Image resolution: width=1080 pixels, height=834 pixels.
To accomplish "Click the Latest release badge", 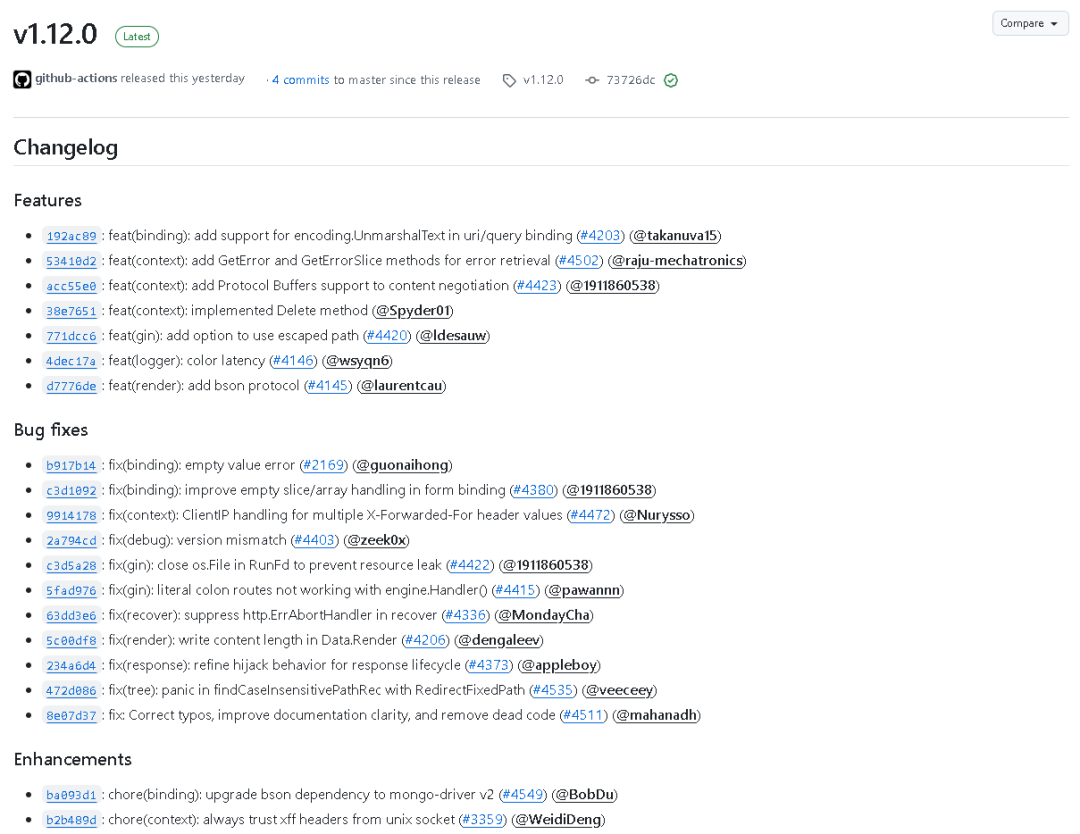I will pos(137,37).
